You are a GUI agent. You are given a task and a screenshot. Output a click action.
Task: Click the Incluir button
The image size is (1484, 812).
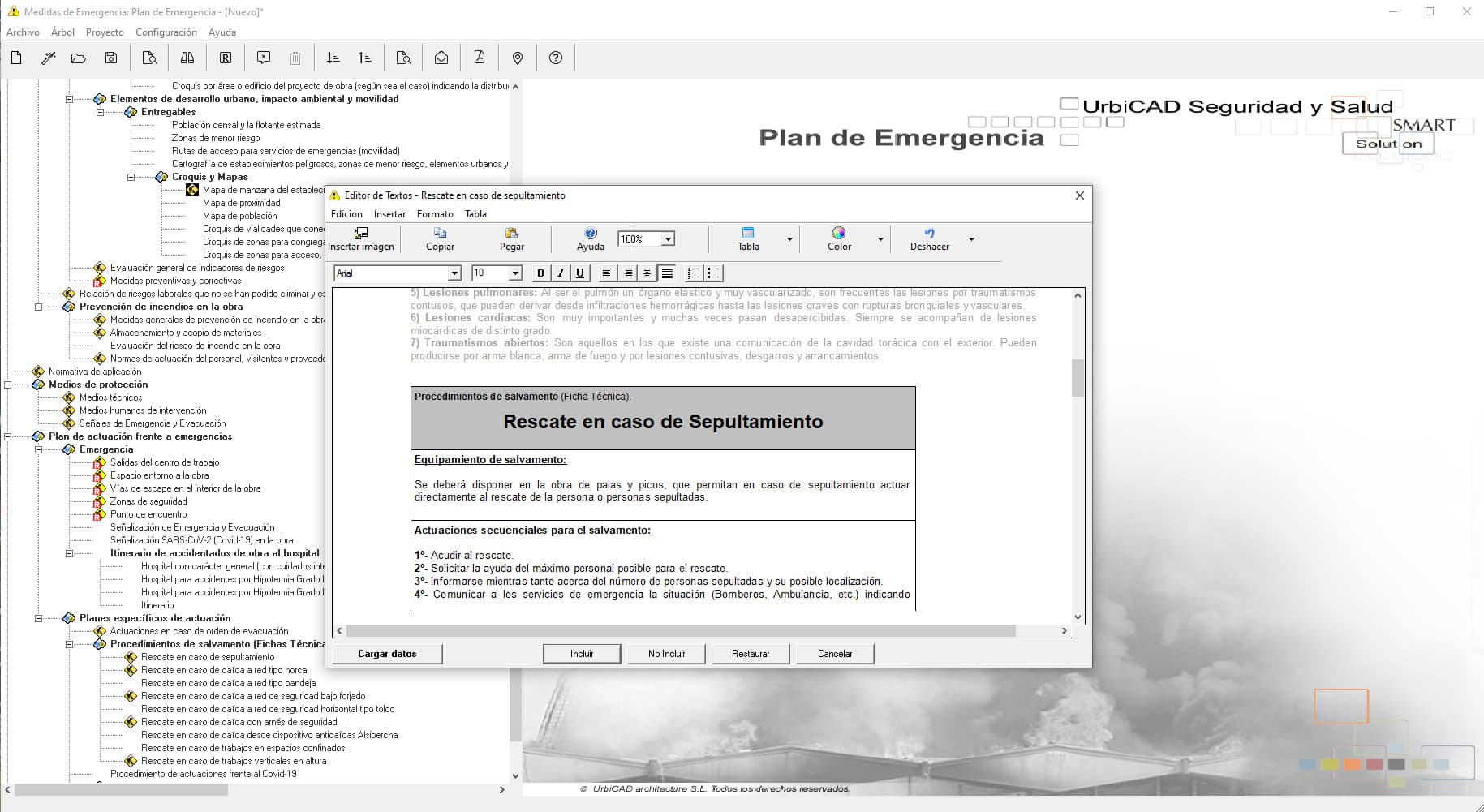(x=582, y=654)
